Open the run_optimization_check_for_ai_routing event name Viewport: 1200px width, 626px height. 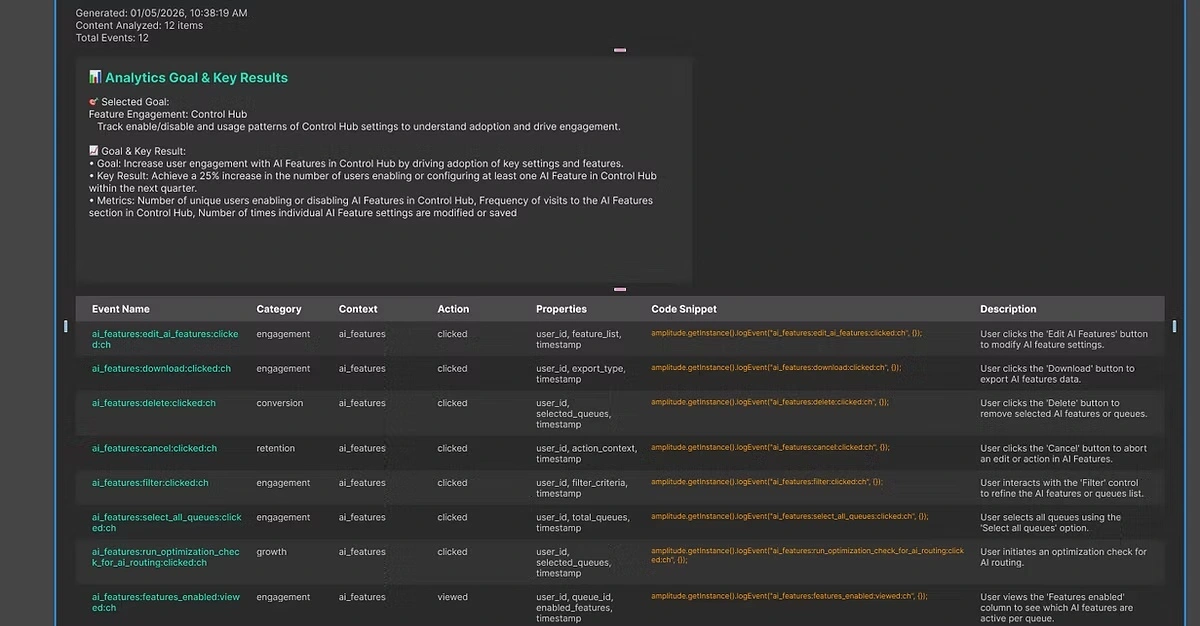coord(166,557)
